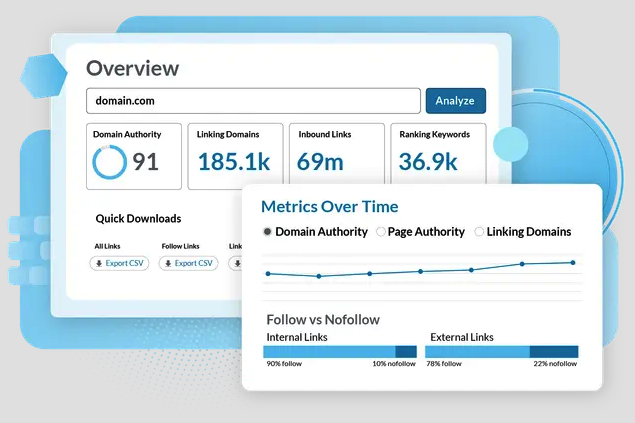Screen dimensions: 635x423
Task: Focus the domain.com search field
Action: (253, 101)
